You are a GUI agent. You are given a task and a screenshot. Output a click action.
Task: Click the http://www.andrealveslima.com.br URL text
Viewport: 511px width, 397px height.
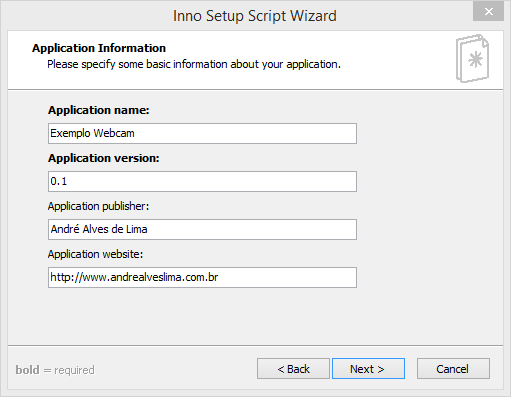point(134,277)
